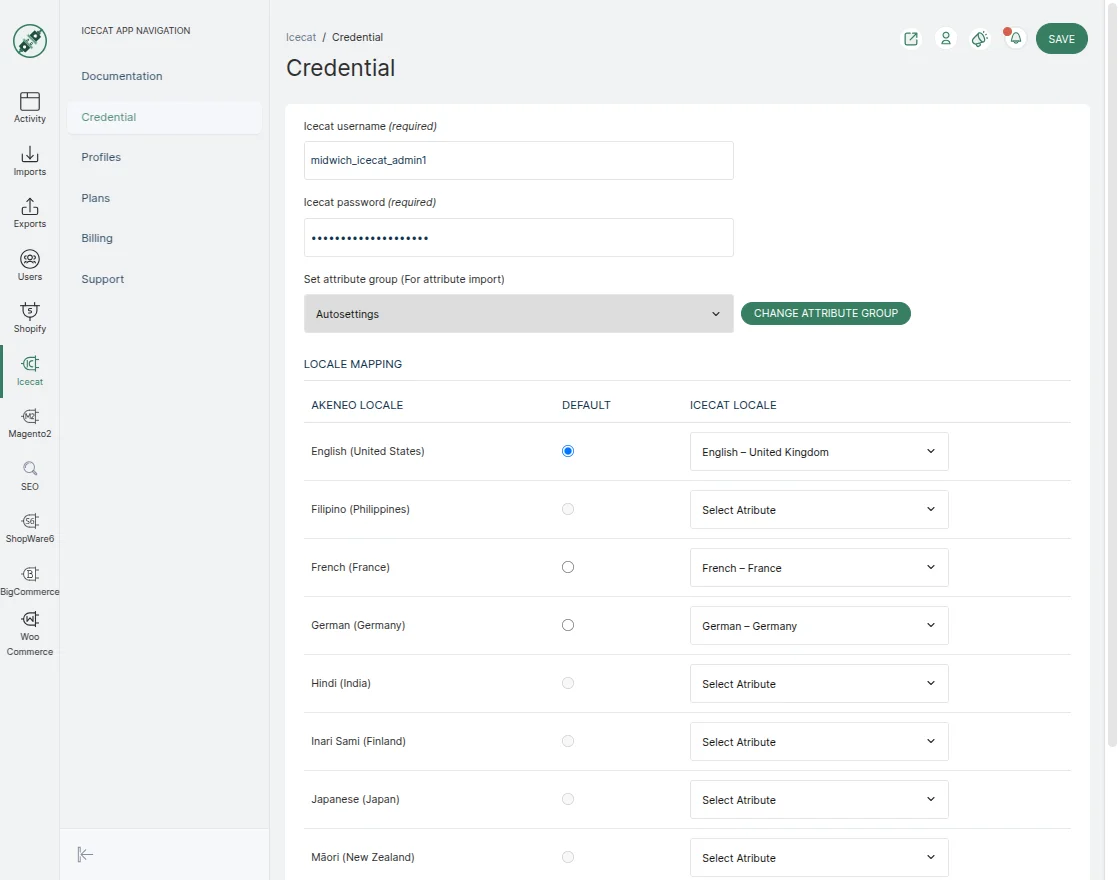Expand the Select Atribute dropdown for Japanese (Japan)
Viewport: 1120px width, 880px height.
[818, 799]
